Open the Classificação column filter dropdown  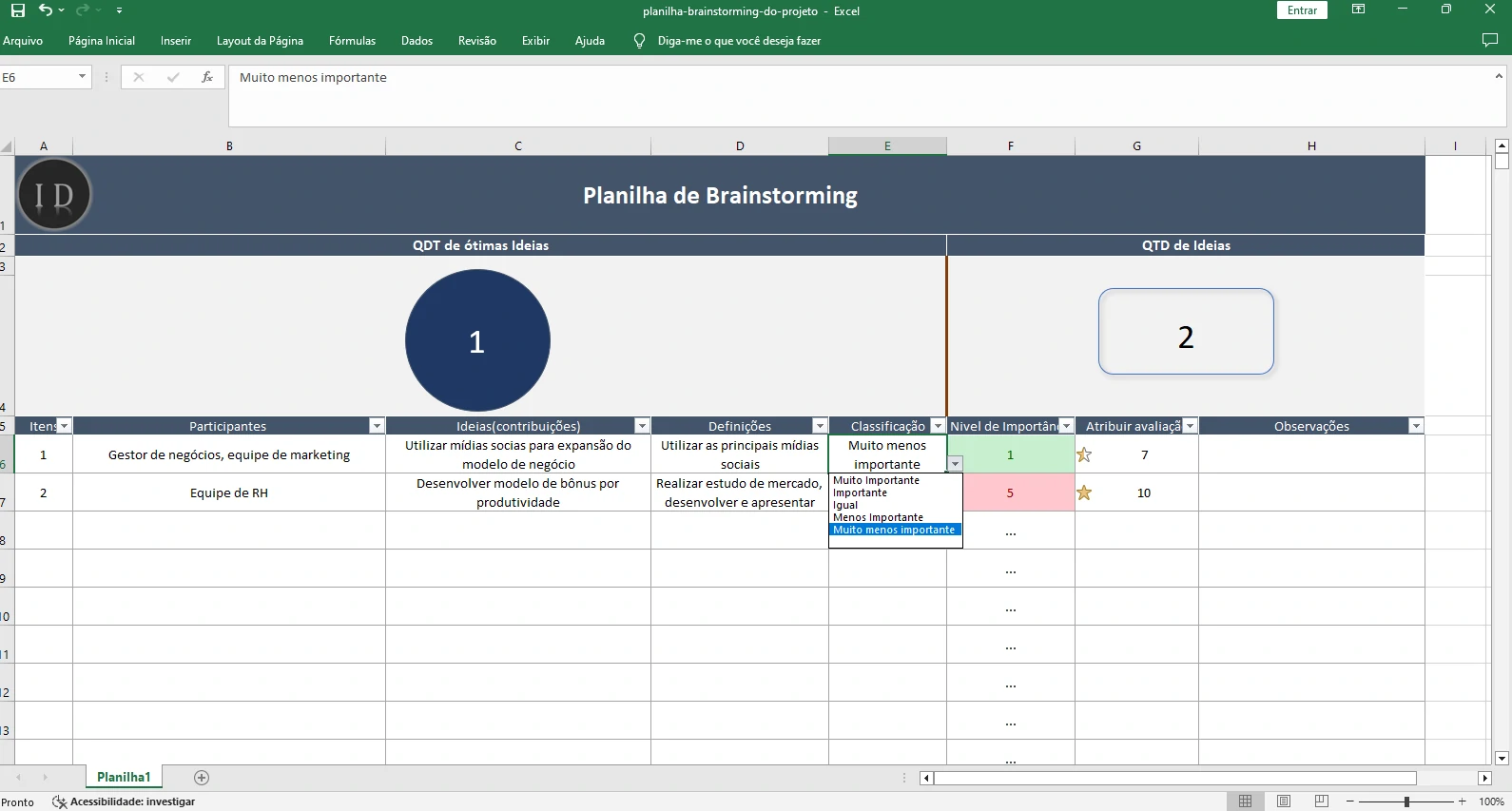pyautogui.click(x=938, y=426)
